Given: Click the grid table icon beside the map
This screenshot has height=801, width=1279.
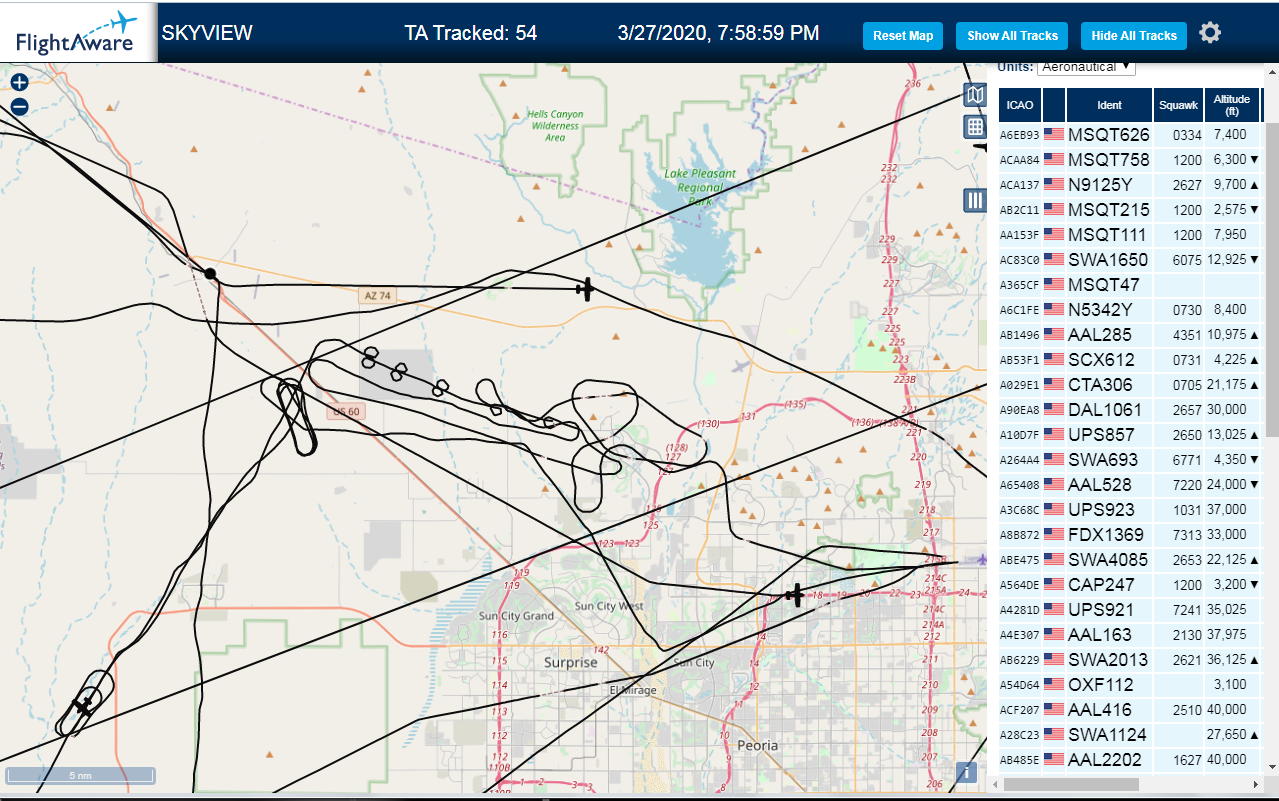Looking at the screenshot, I should point(975,127).
